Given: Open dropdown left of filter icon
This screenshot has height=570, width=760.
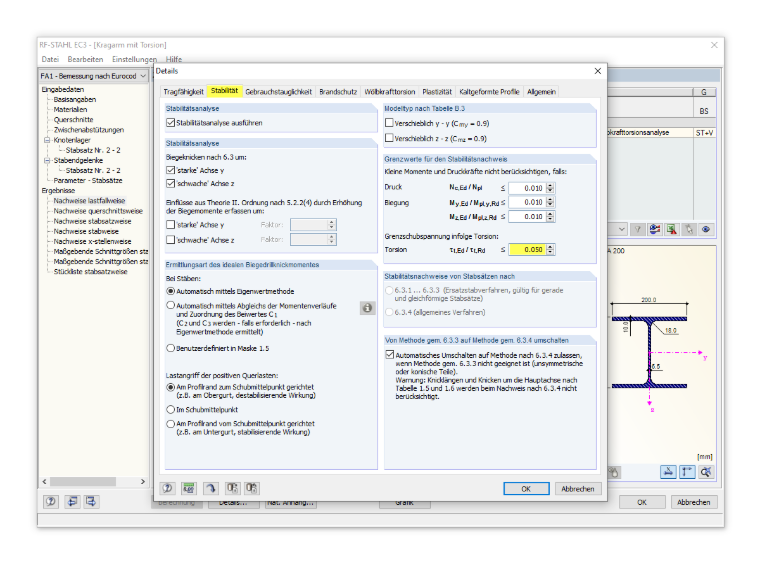Looking at the screenshot, I should click(x=622, y=229).
